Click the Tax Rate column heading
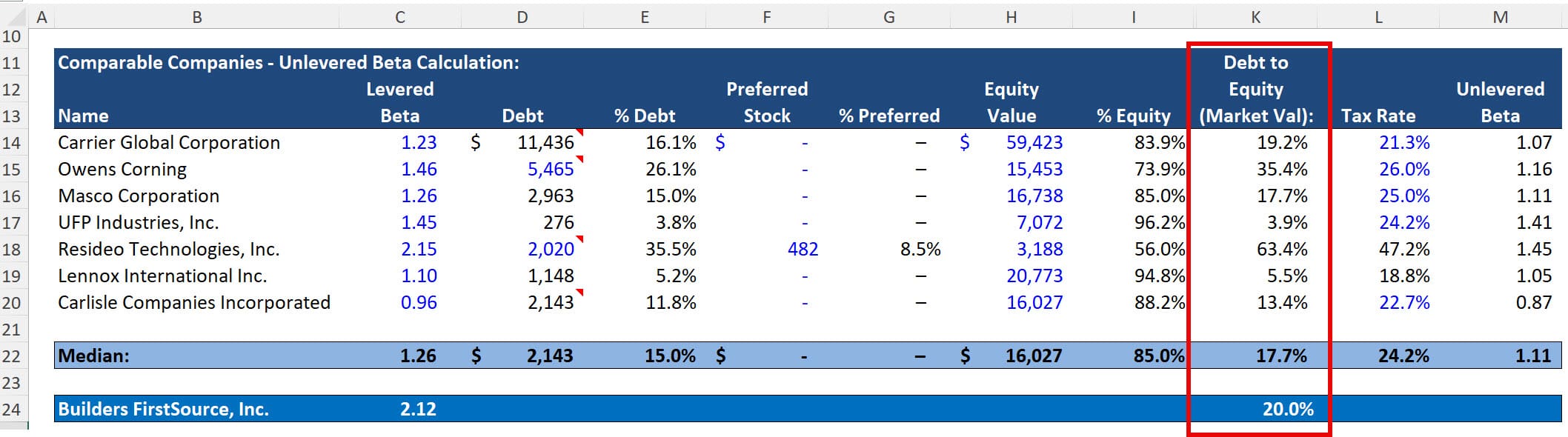Viewport: 1568px width, 437px height. 1378,116
